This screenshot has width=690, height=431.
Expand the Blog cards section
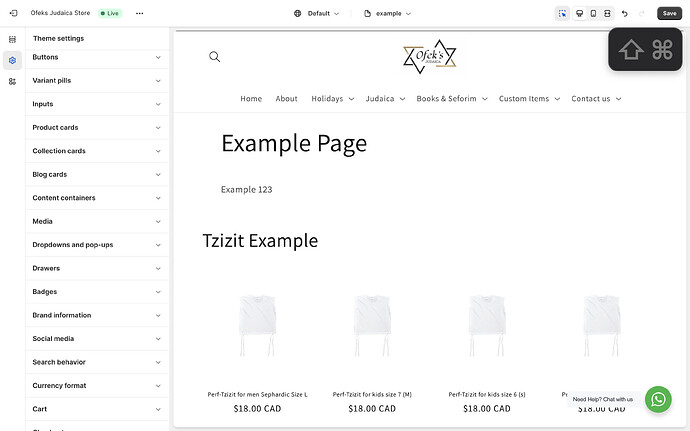pyautogui.click(x=97, y=174)
